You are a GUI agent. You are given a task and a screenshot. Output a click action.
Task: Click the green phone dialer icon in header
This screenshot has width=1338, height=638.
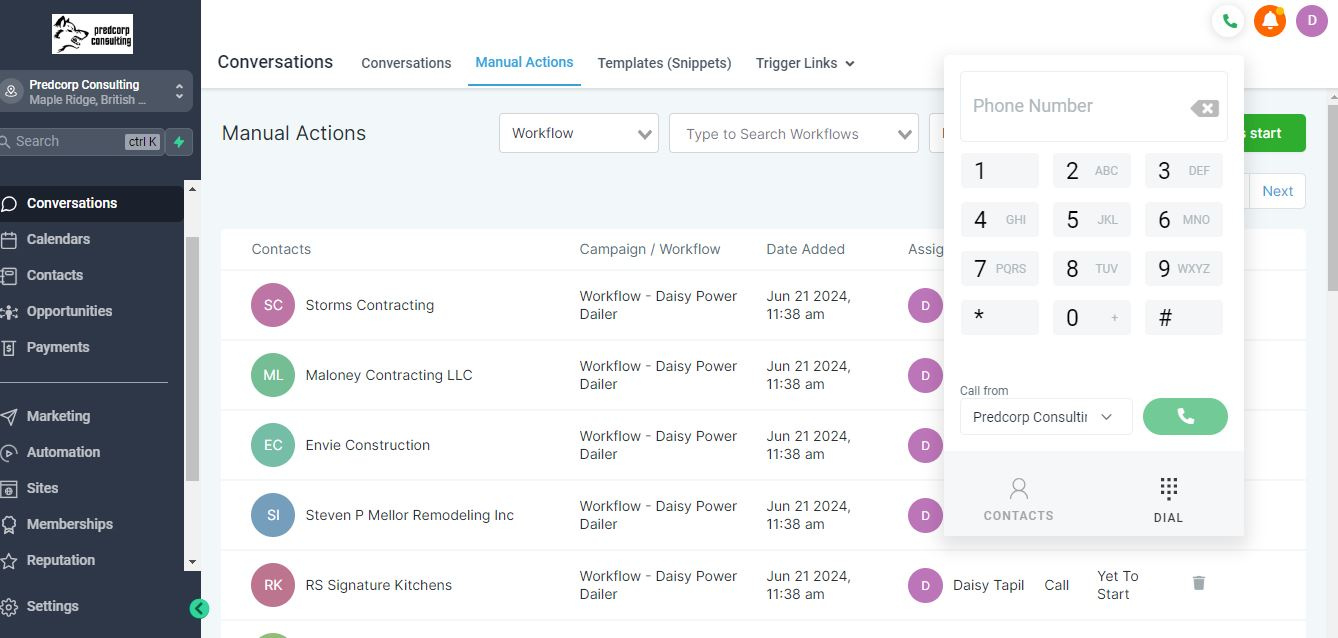click(x=1229, y=20)
